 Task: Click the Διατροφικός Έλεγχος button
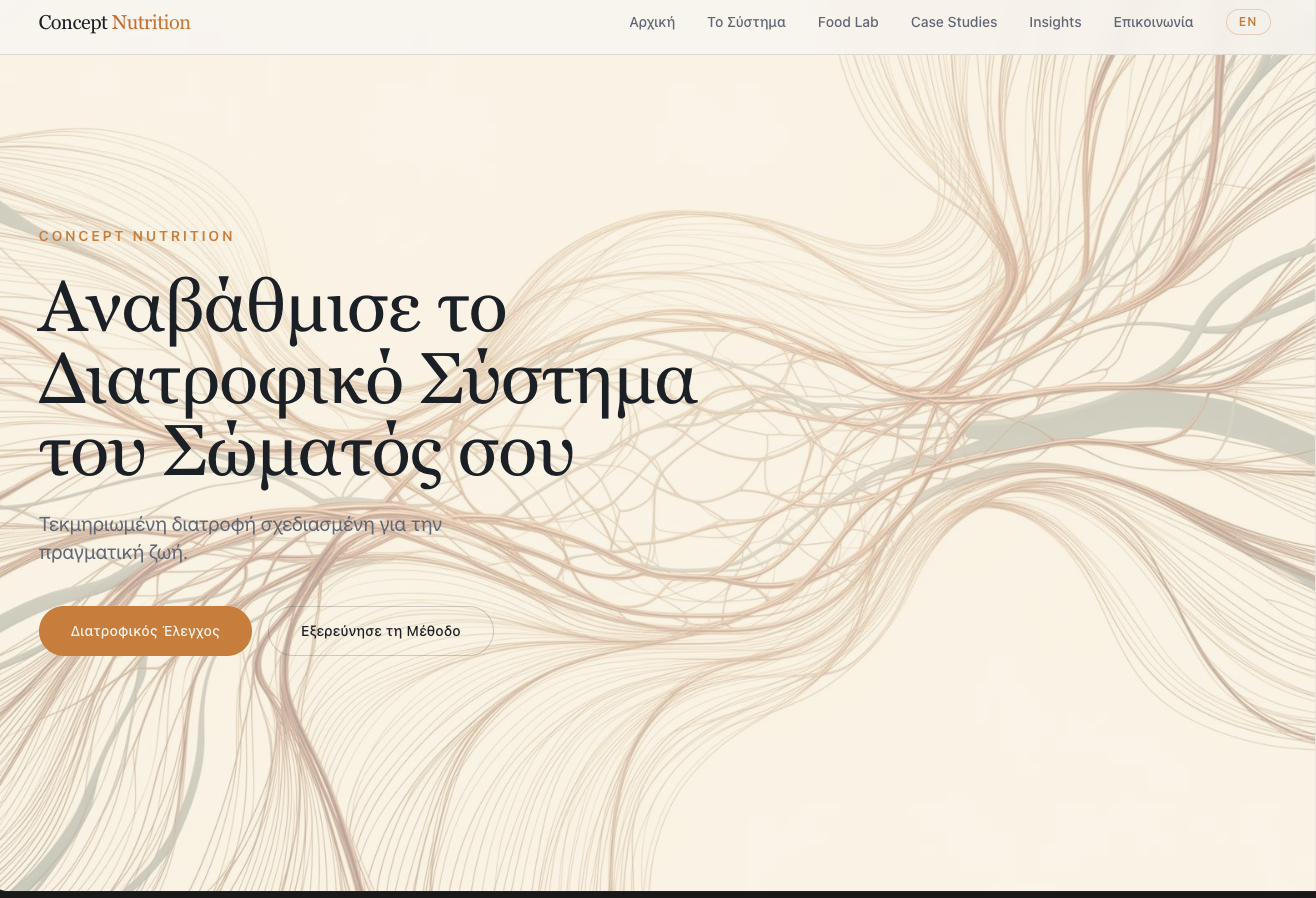coord(145,631)
